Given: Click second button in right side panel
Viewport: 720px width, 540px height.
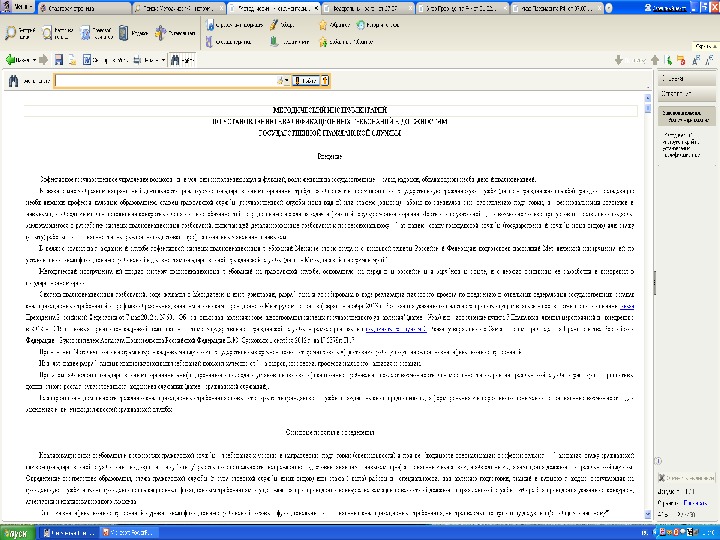Looking at the screenshot, I should click(x=686, y=94).
